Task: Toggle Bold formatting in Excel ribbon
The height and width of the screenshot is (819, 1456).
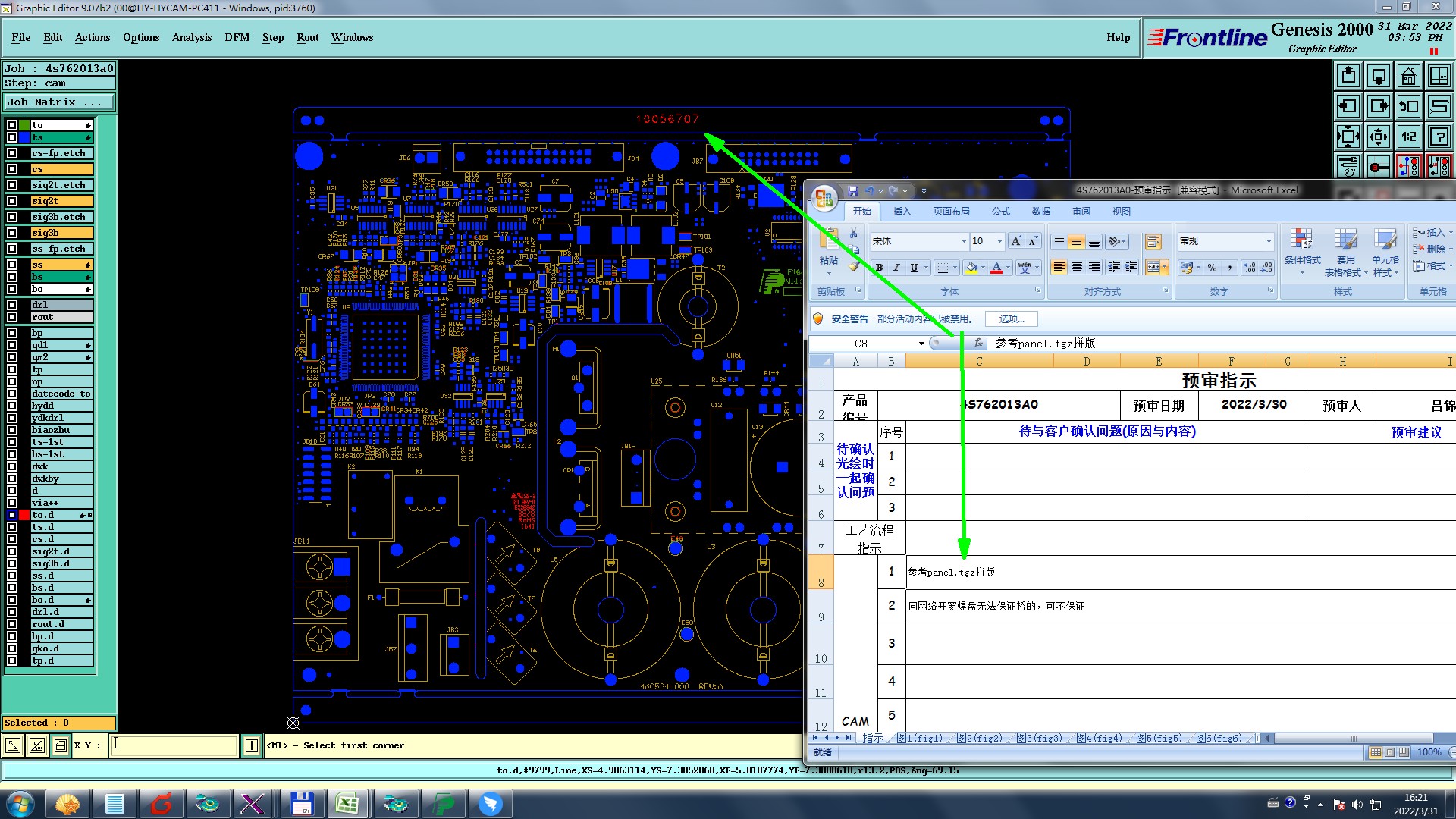Action: point(879,268)
